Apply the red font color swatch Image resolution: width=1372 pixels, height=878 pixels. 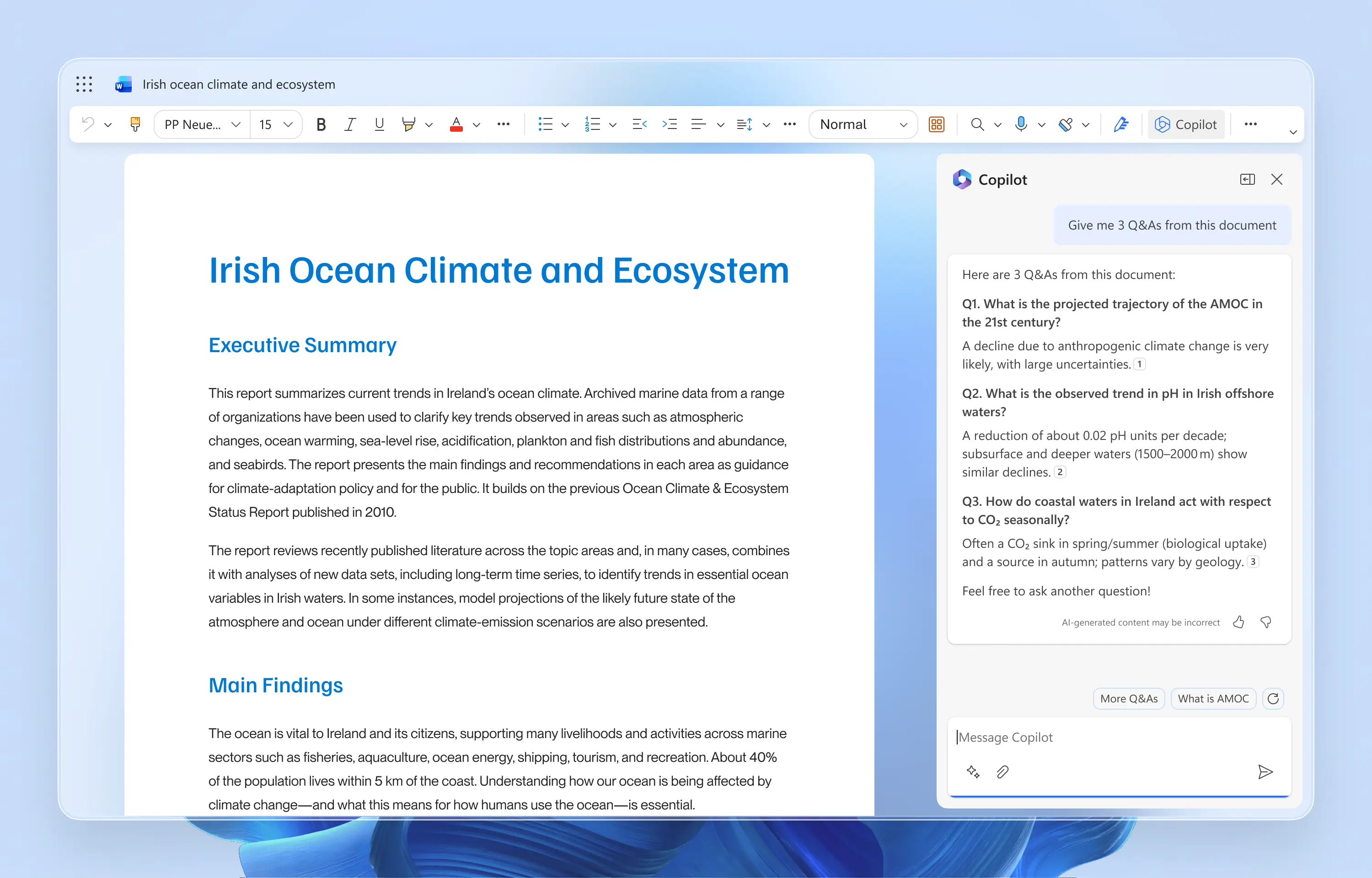[x=456, y=124]
